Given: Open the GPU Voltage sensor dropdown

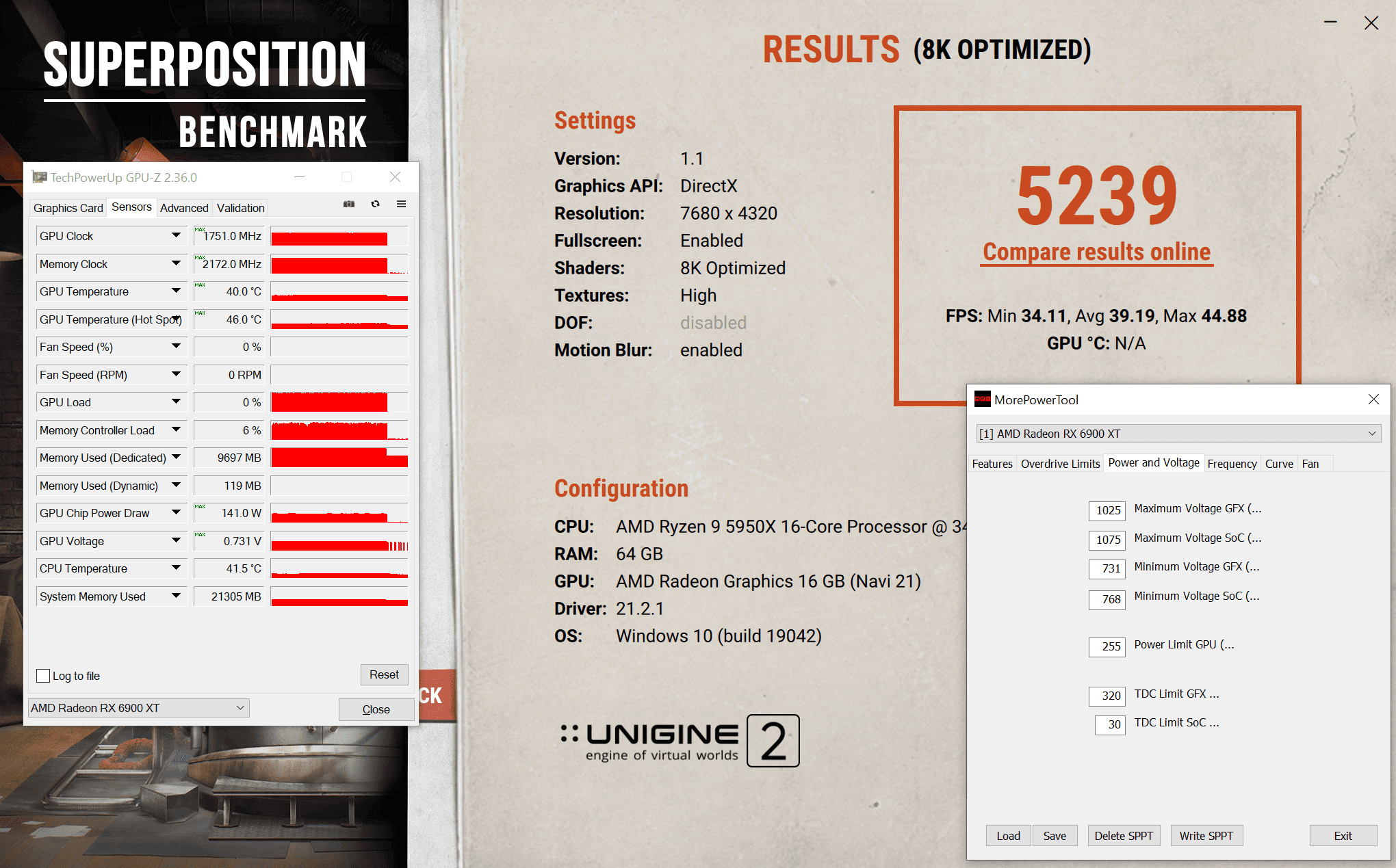Looking at the screenshot, I should pyautogui.click(x=176, y=541).
